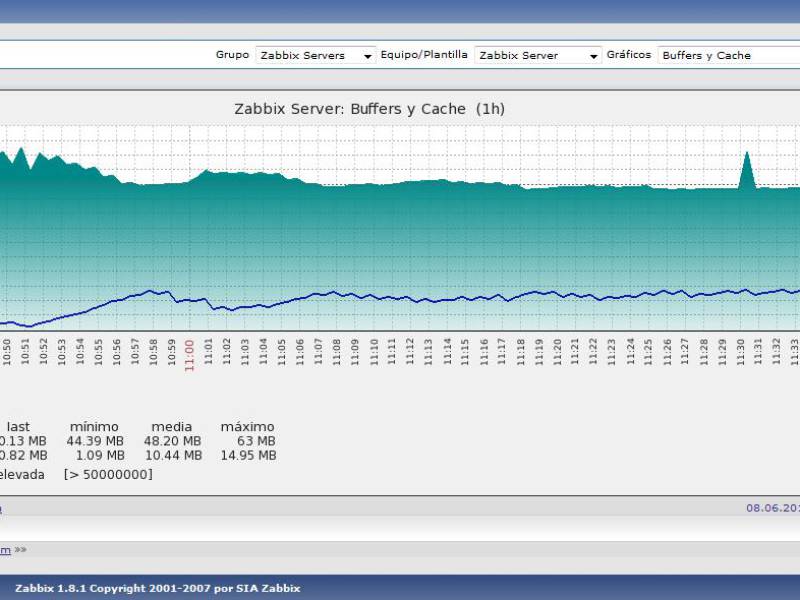800x600 pixels.
Task: Click the Gráficos label beside the graph selector
Action: [628, 55]
